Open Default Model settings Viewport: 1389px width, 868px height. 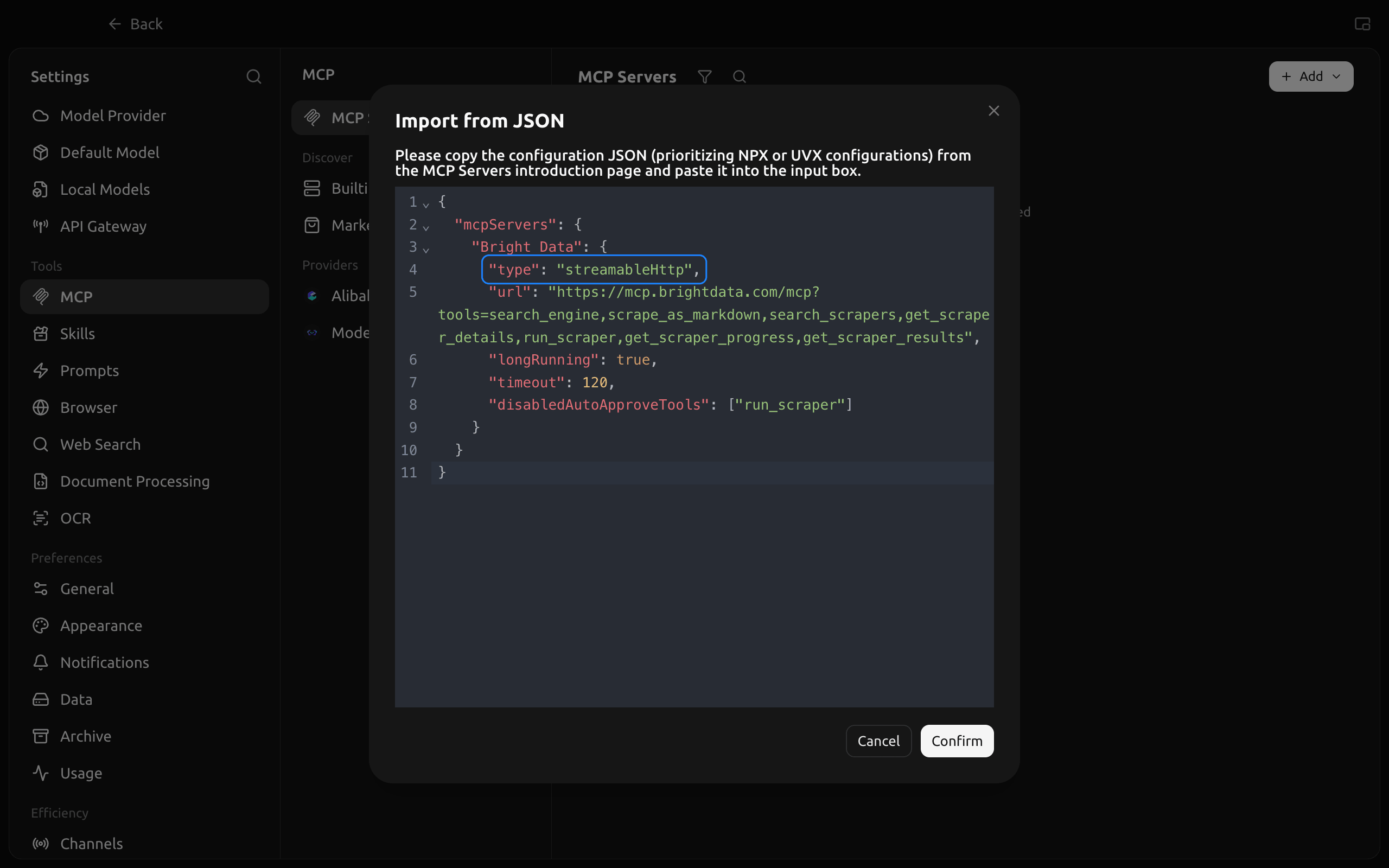point(145,152)
